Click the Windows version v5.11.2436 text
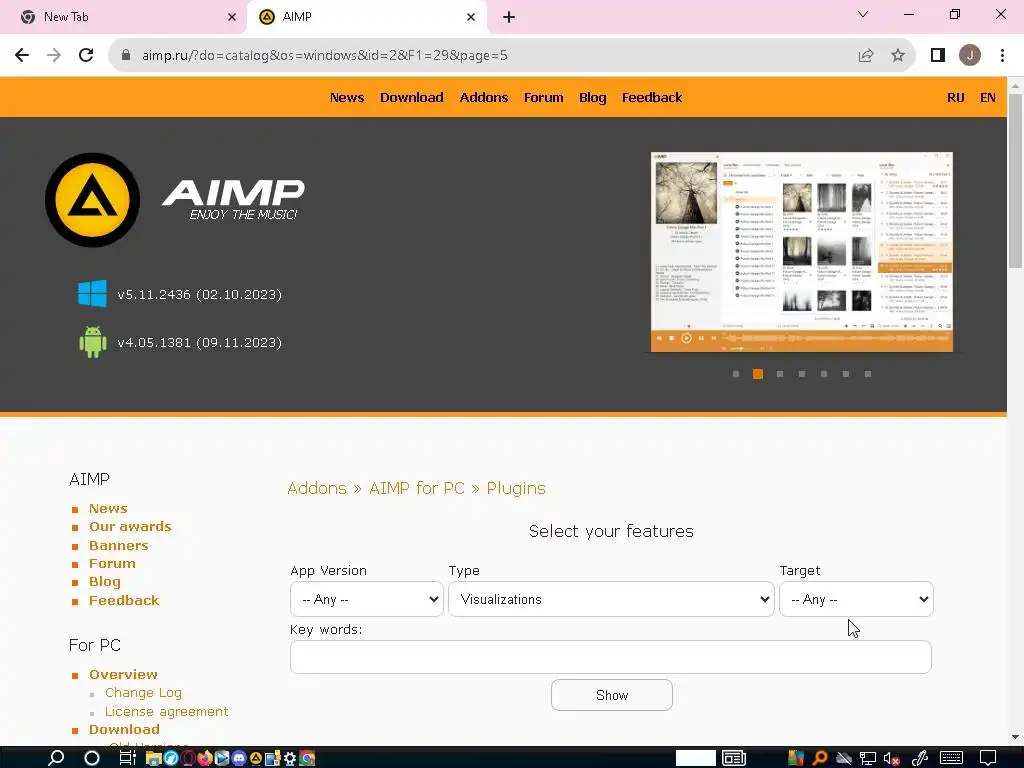The width and height of the screenshot is (1024, 768). 199,295
